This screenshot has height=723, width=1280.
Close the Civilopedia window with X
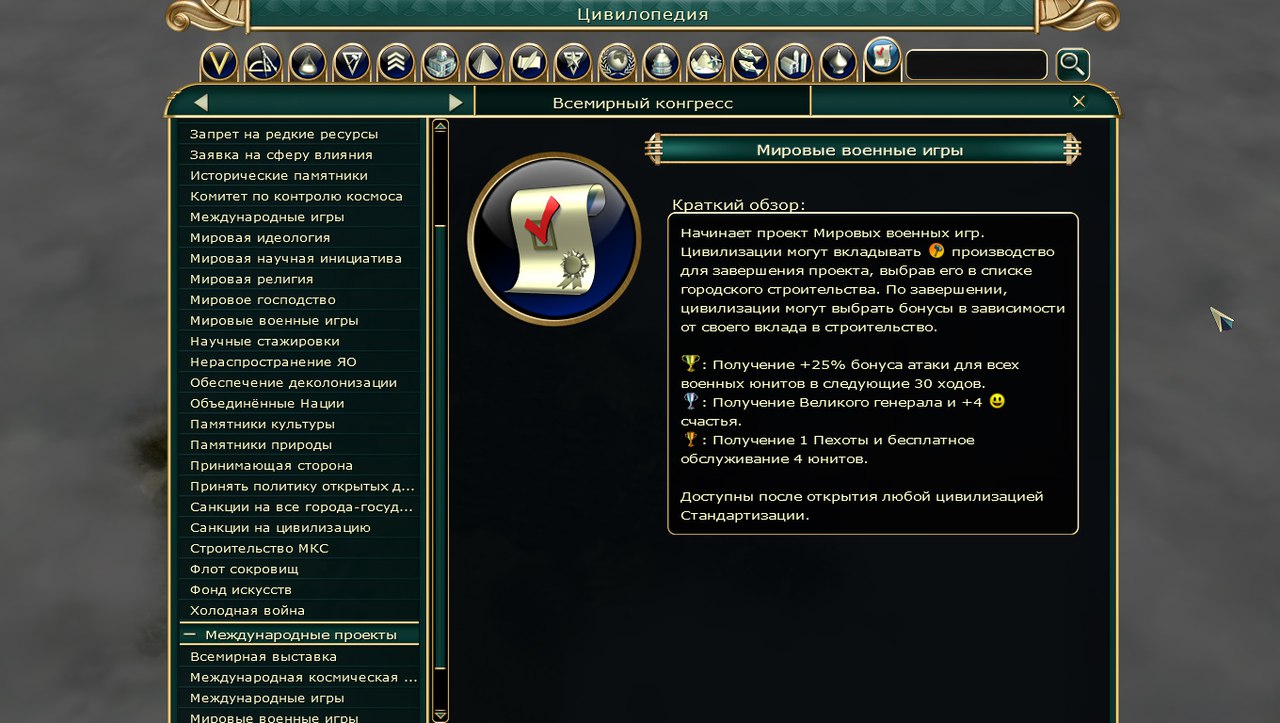click(1079, 102)
